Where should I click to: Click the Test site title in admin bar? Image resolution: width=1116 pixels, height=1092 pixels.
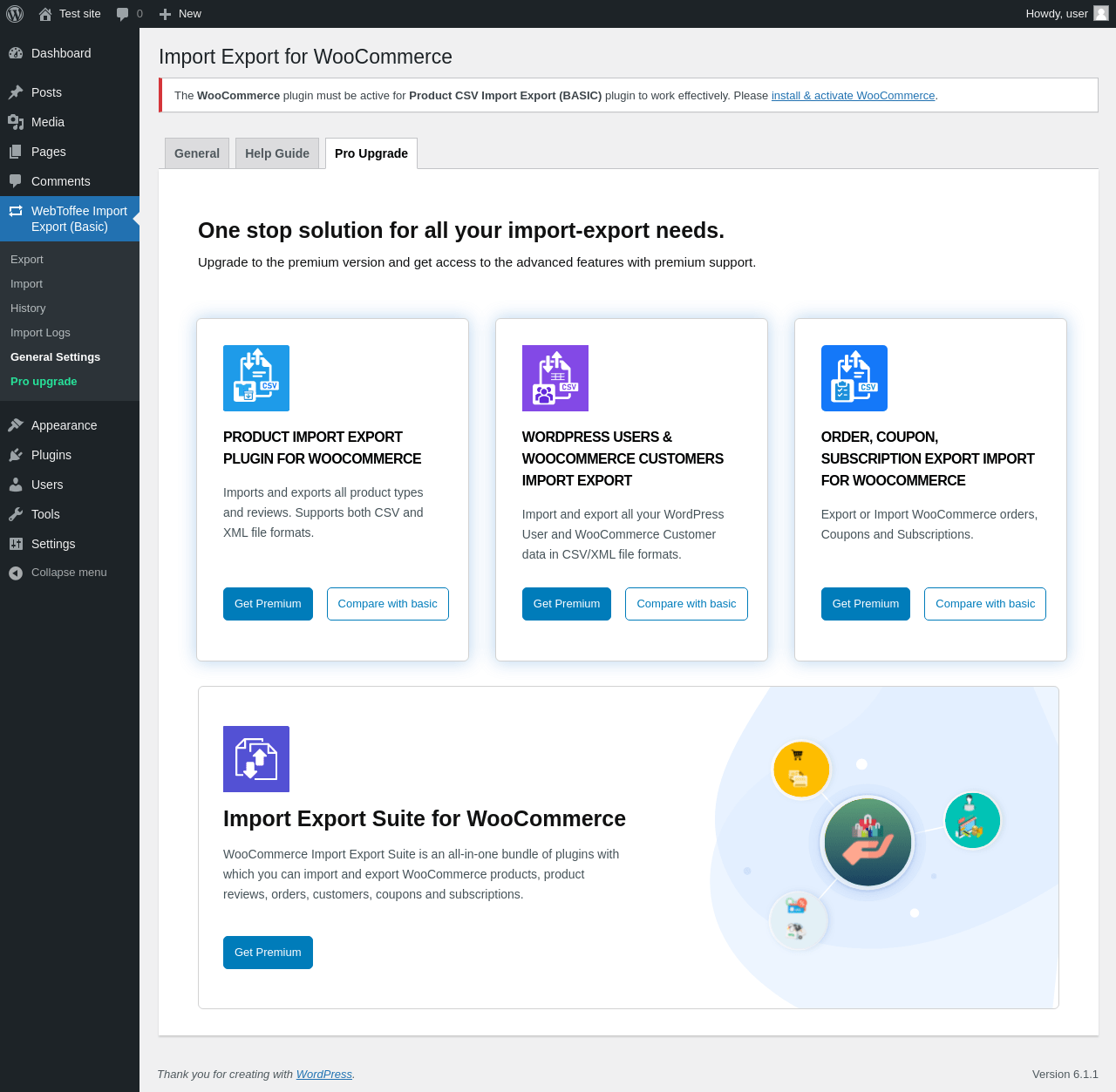[80, 14]
